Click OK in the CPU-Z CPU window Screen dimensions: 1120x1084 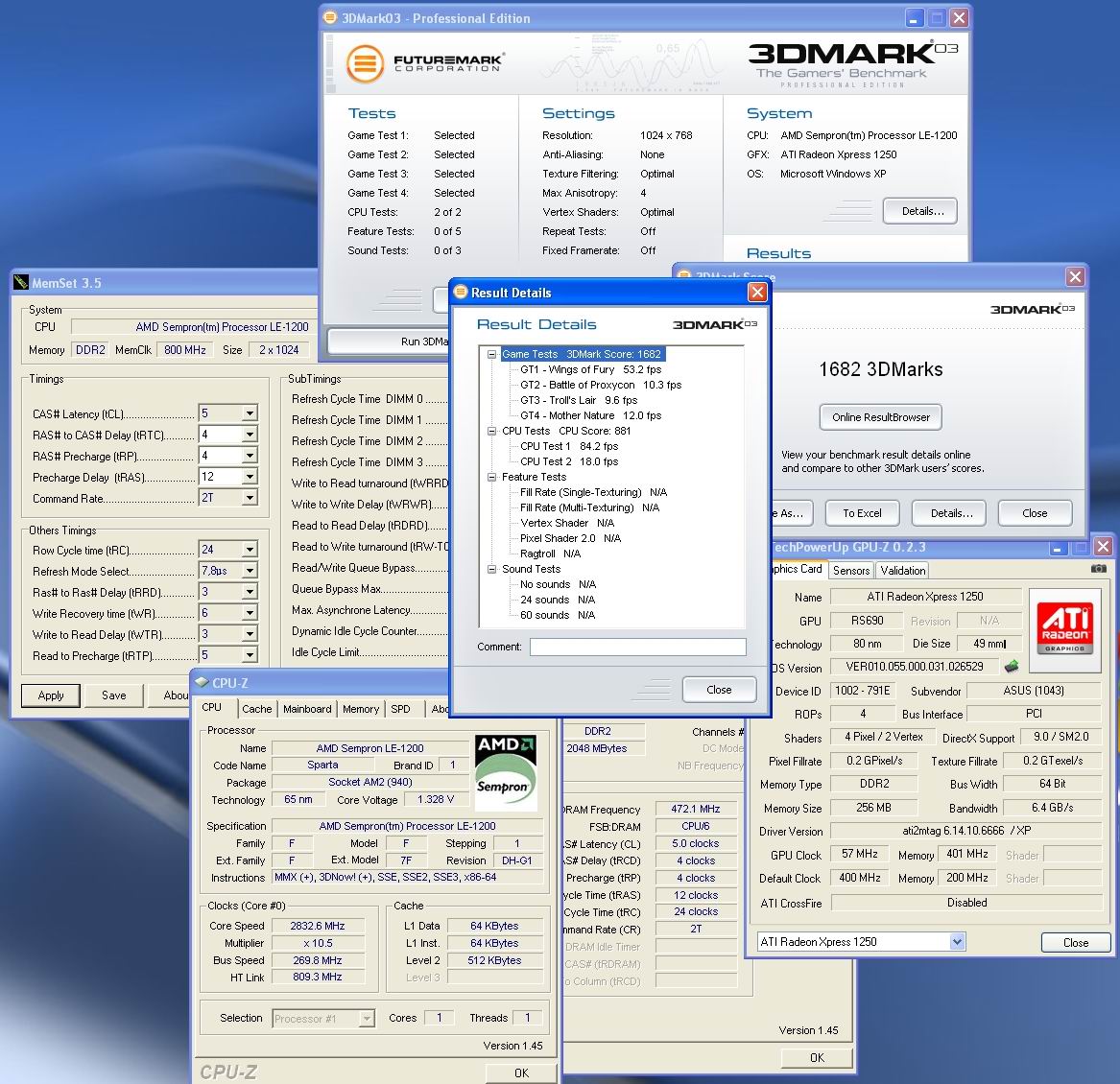[x=521, y=1072]
